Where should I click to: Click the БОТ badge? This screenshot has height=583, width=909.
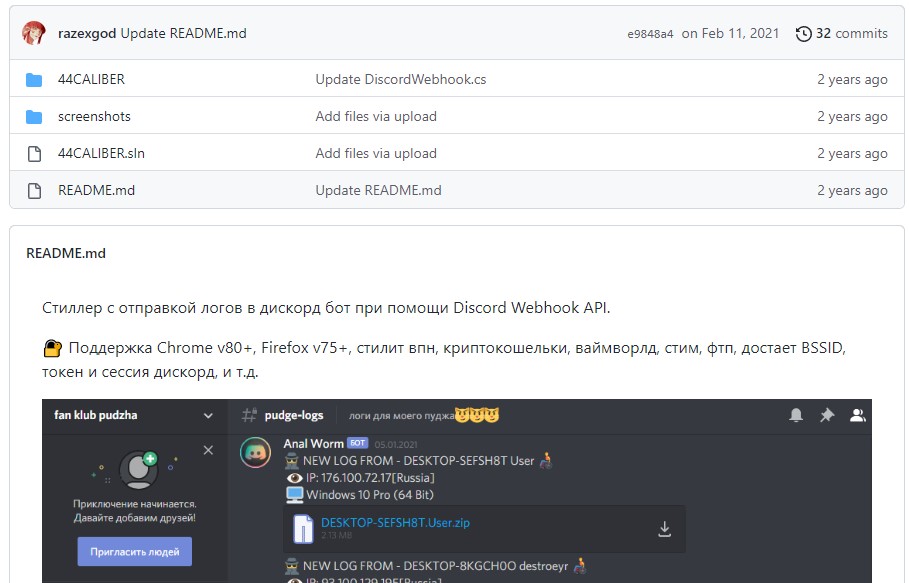358,443
